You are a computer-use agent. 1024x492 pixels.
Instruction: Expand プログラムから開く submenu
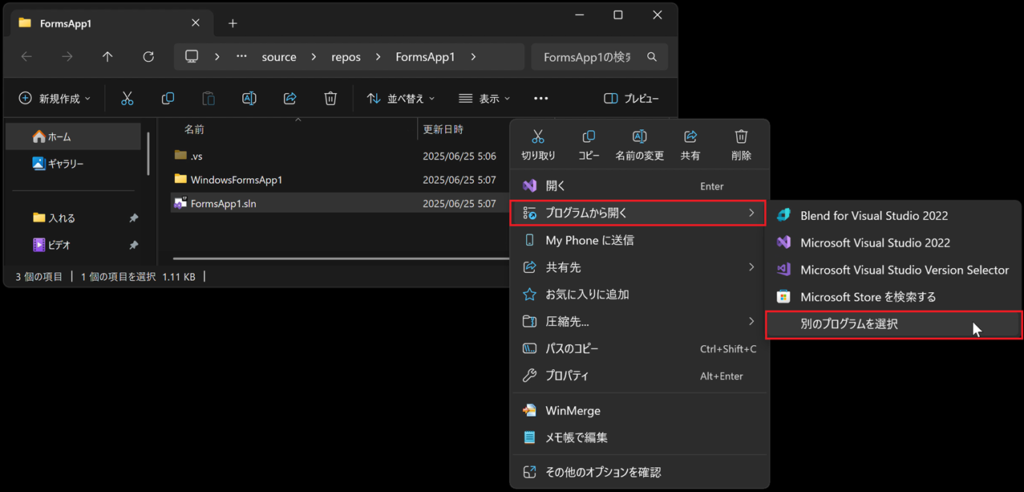tap(637, 213)
